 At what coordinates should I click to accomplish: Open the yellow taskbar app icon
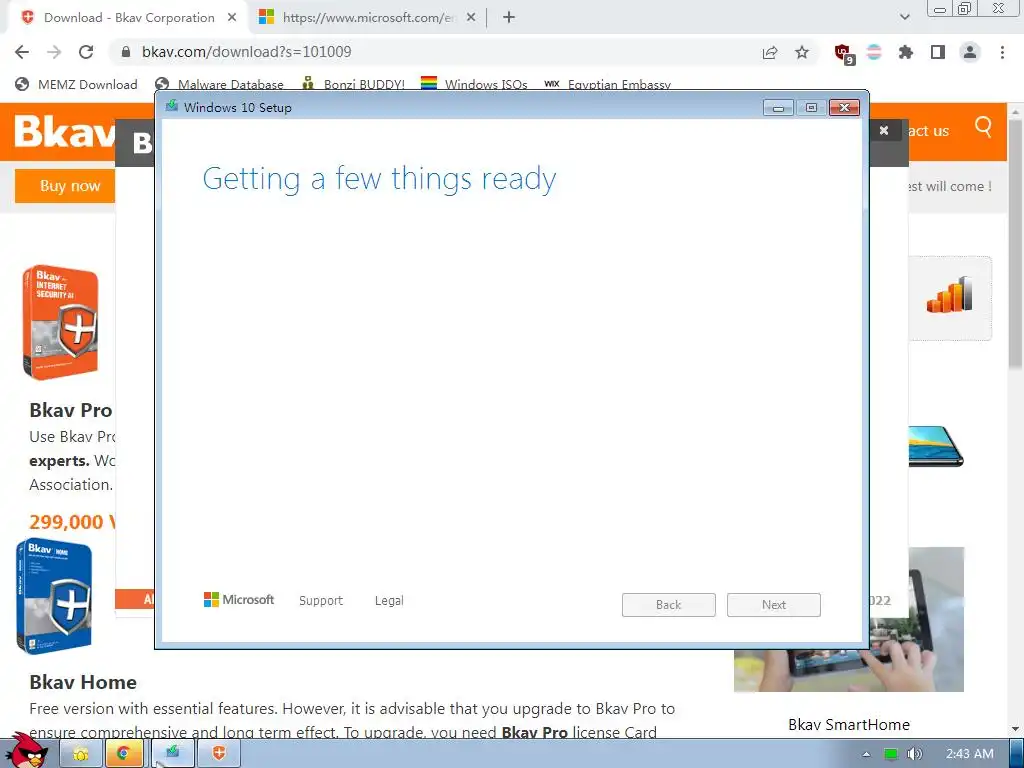pyautogui.click(x=81, y=754)
